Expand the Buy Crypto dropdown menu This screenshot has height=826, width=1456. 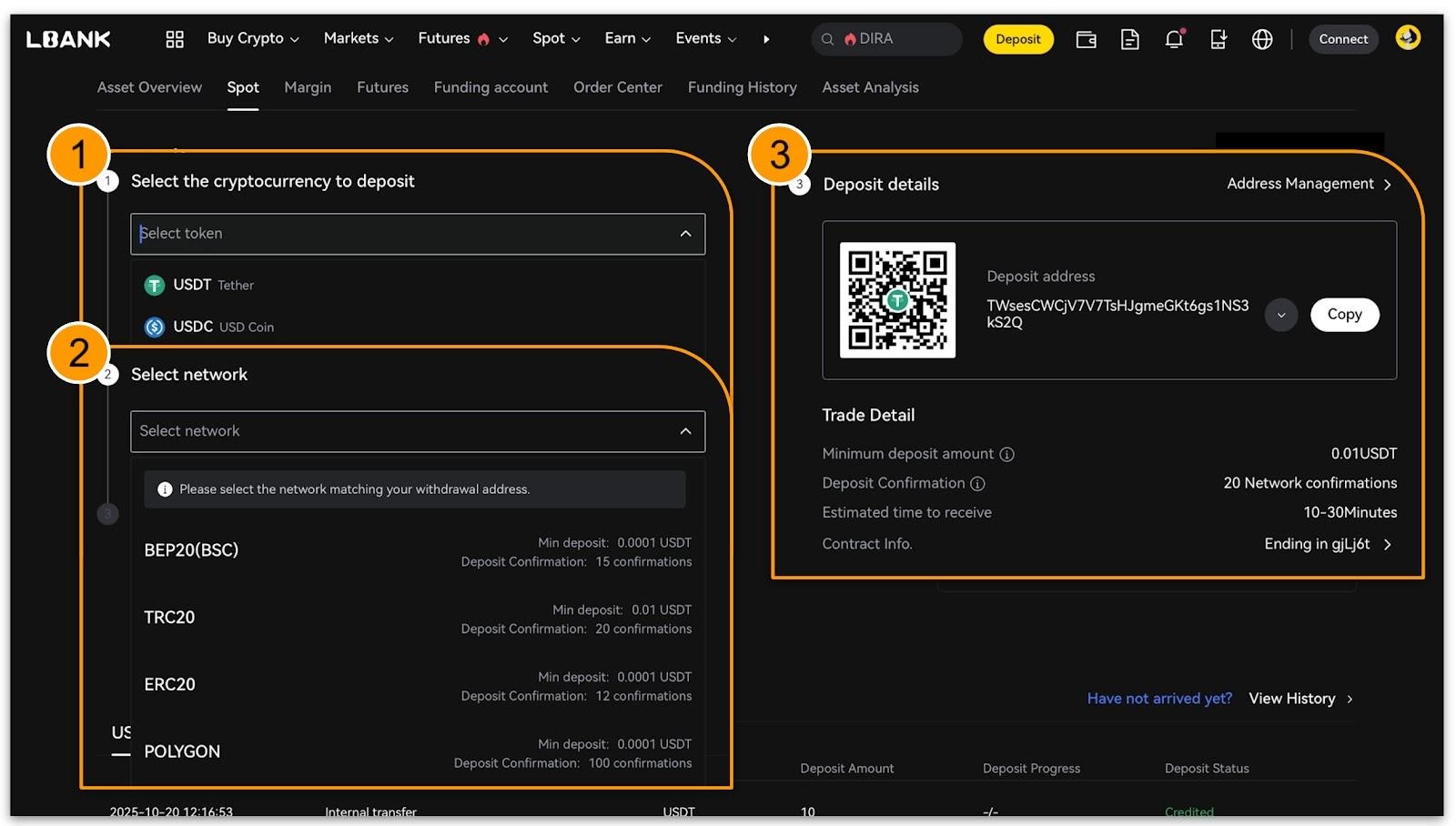click(252, 38)
